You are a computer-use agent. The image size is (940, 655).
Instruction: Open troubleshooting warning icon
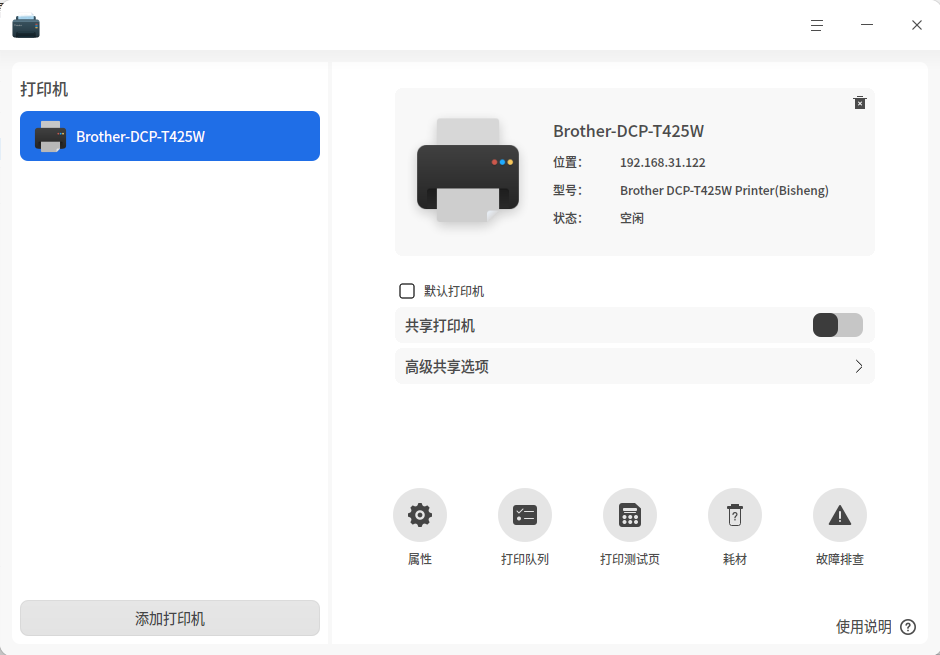click(x=839, y=515)
